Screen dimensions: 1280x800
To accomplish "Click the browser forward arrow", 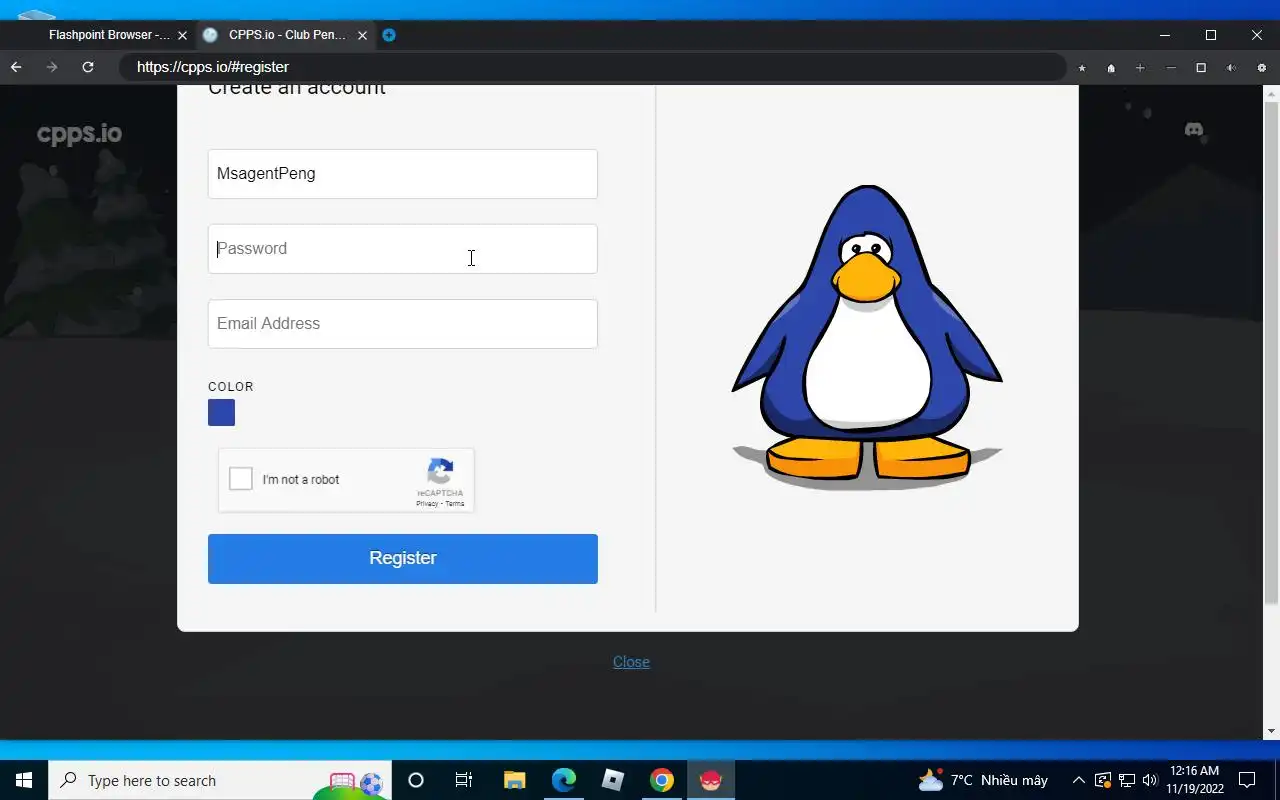I will click(x=52, y=67).
